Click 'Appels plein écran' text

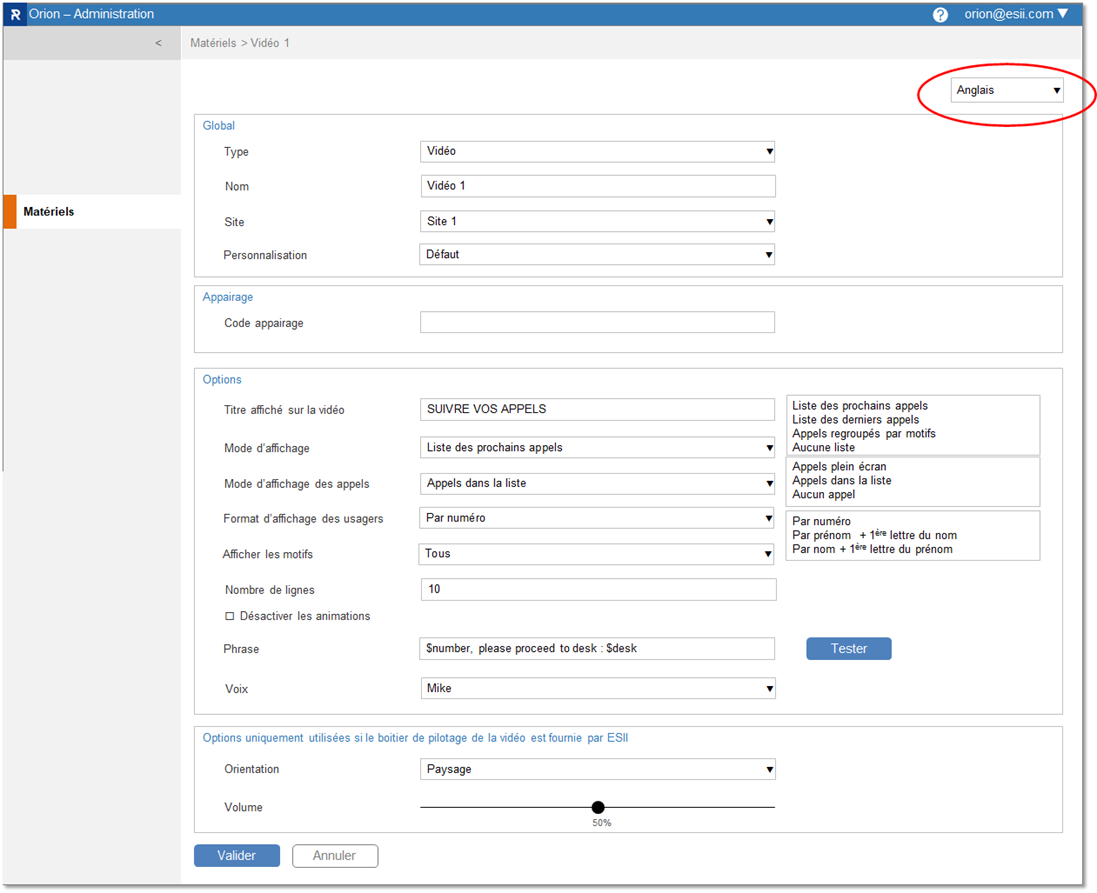(839, 467)
